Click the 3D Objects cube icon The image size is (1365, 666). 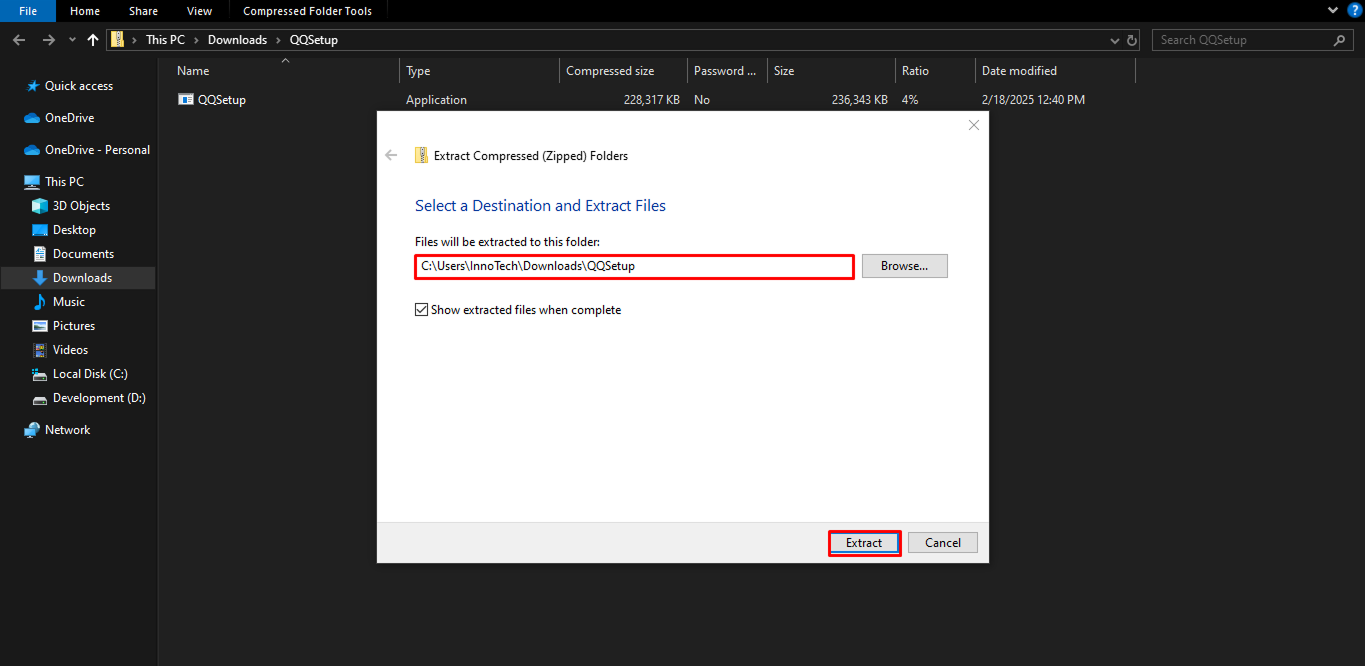[40, 206]
